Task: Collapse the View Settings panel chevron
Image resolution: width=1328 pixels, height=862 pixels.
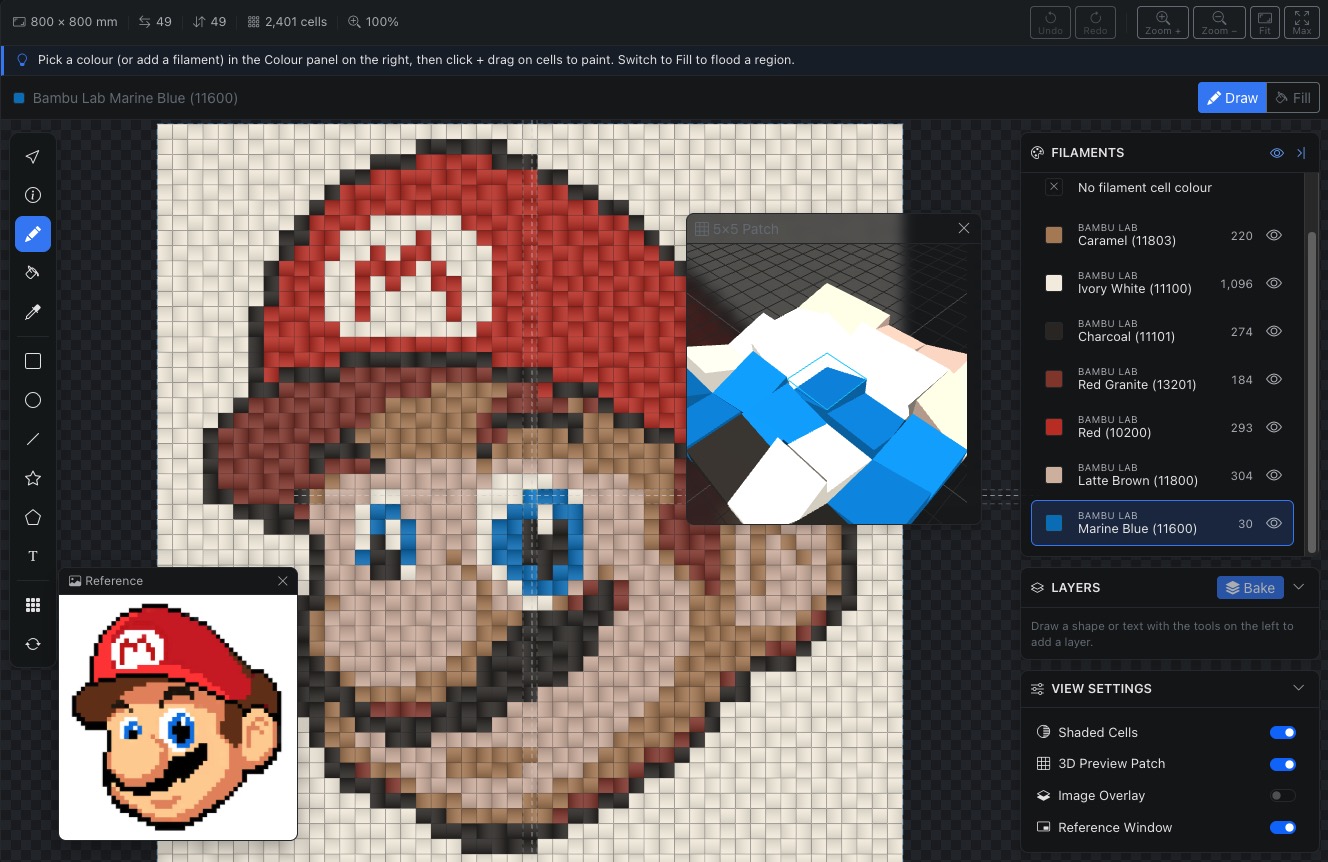Action: (1299, 688)
